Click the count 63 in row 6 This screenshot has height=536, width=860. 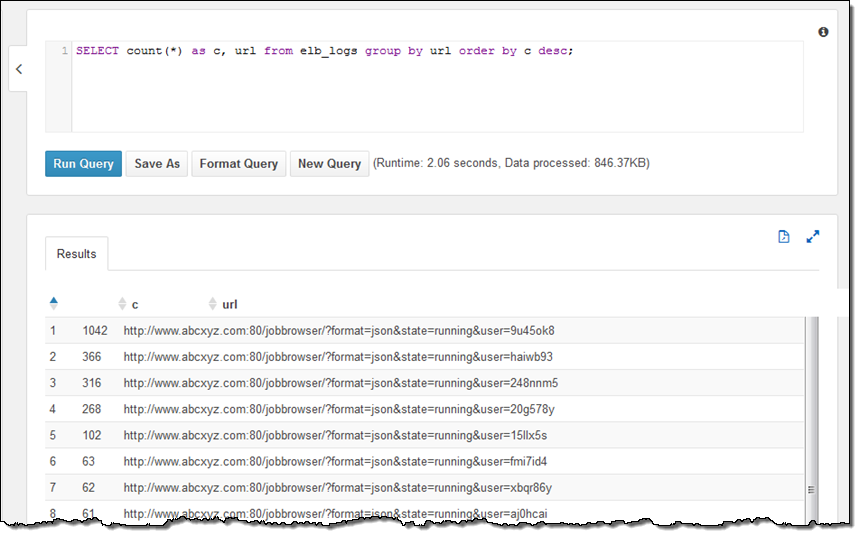(91, 461)
